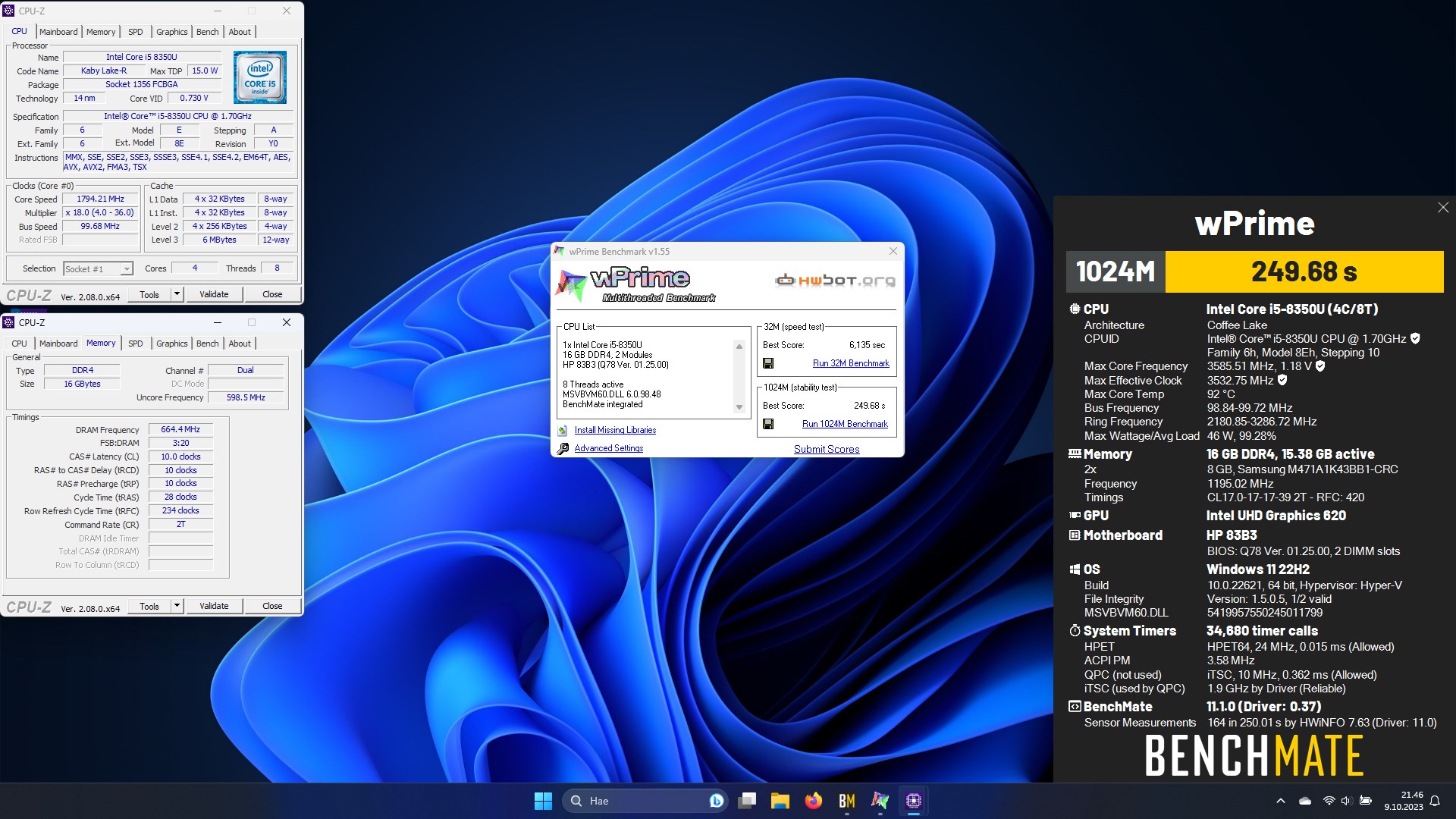Click the volume speaker tray icon
This screenshot has width=1456, height=819.
pyautogui.click(x=1346, y=801)
